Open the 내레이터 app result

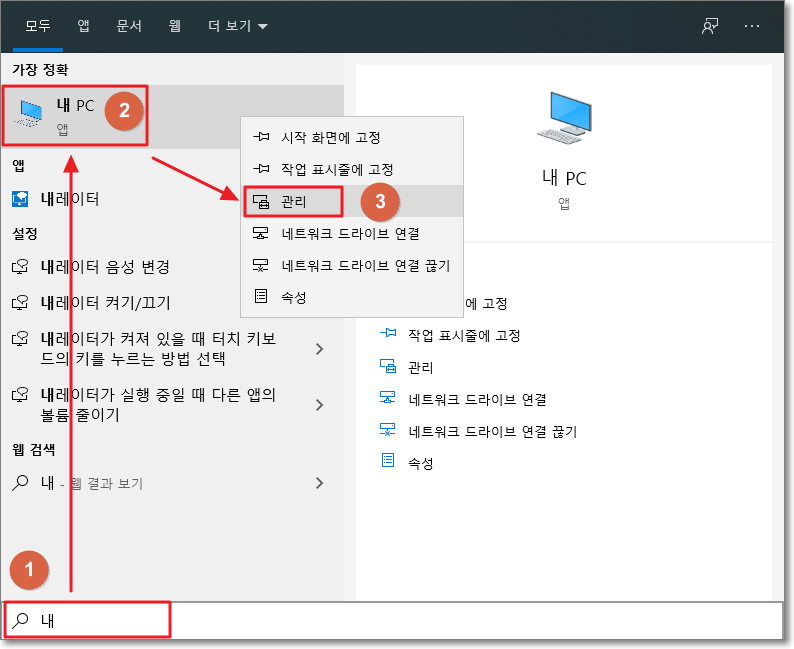(172, 199)
